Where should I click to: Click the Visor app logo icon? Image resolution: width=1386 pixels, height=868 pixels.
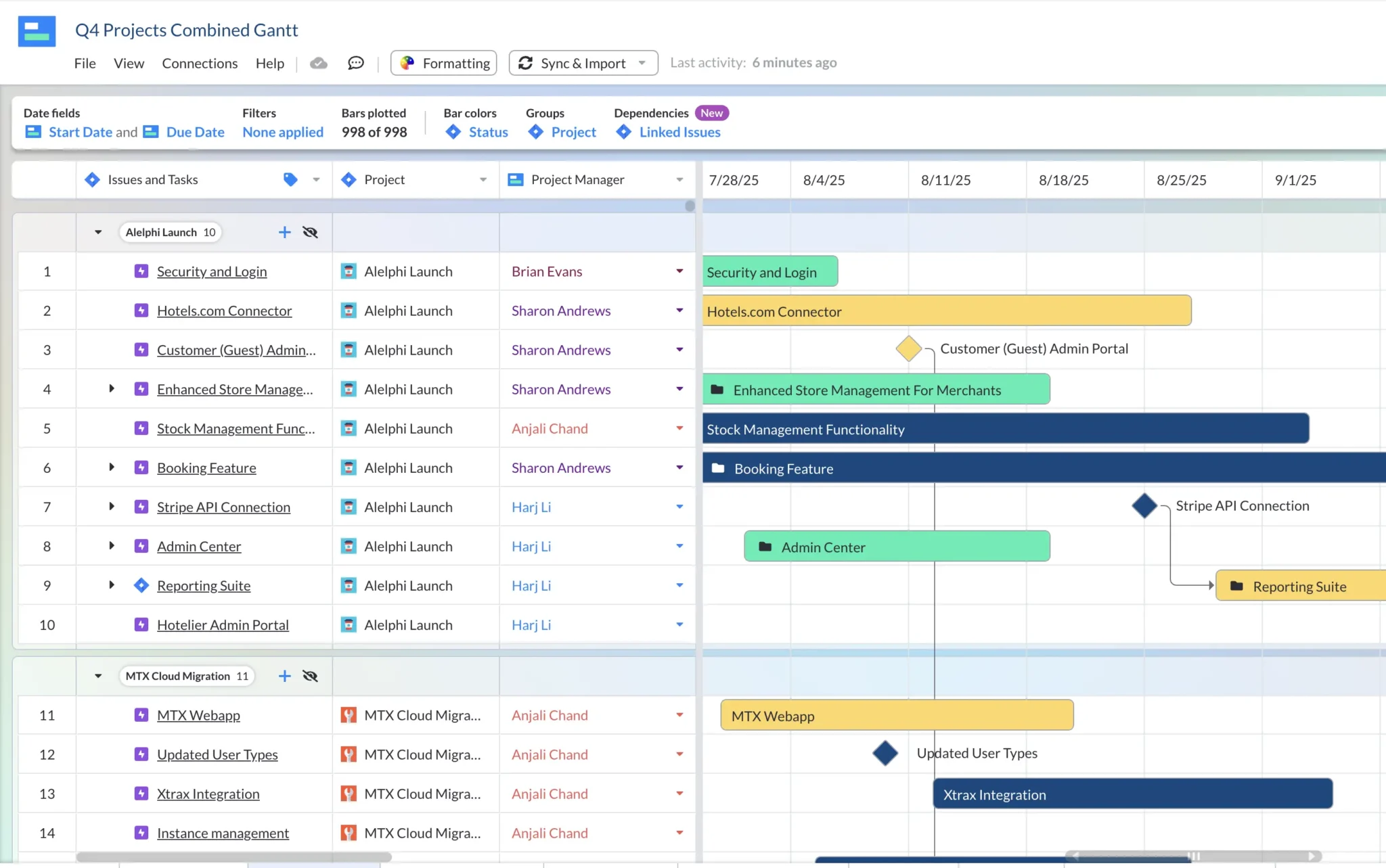click(x=37, y=31)
